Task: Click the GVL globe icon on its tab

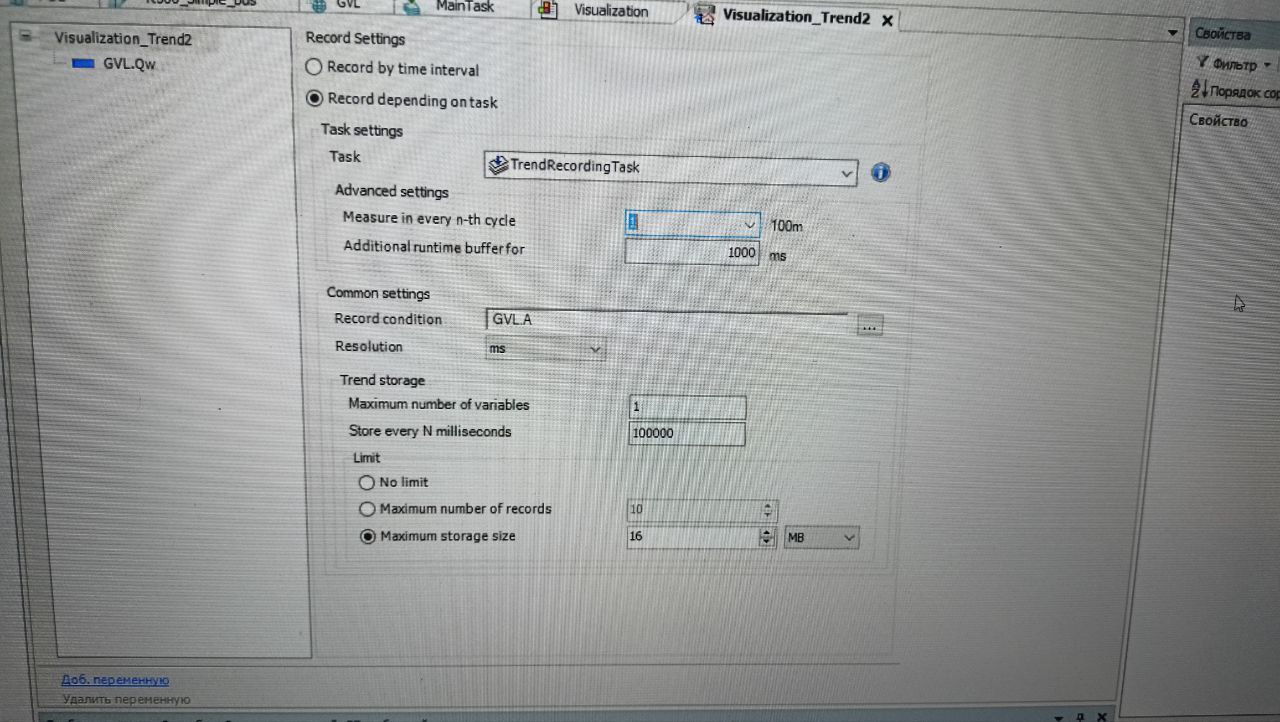Action: tap(318, 6)
